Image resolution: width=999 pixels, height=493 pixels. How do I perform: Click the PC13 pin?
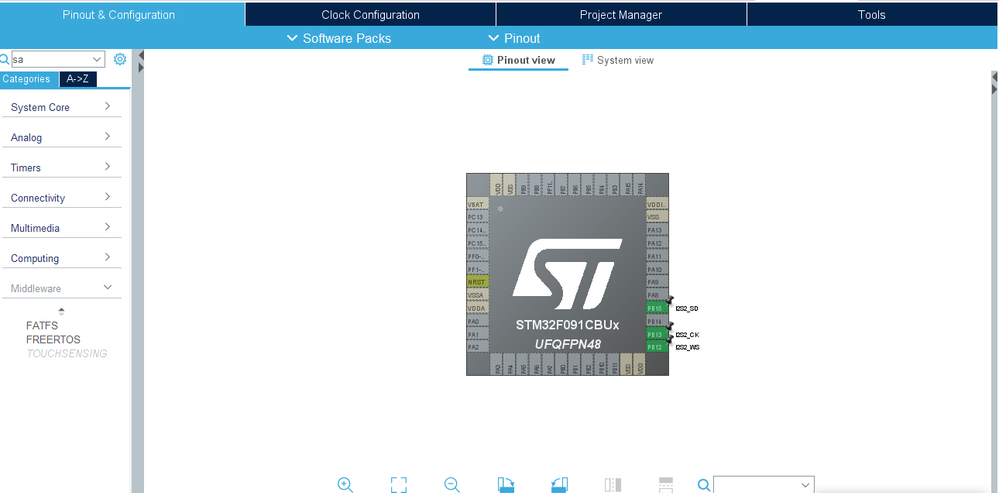pos(478,217)
